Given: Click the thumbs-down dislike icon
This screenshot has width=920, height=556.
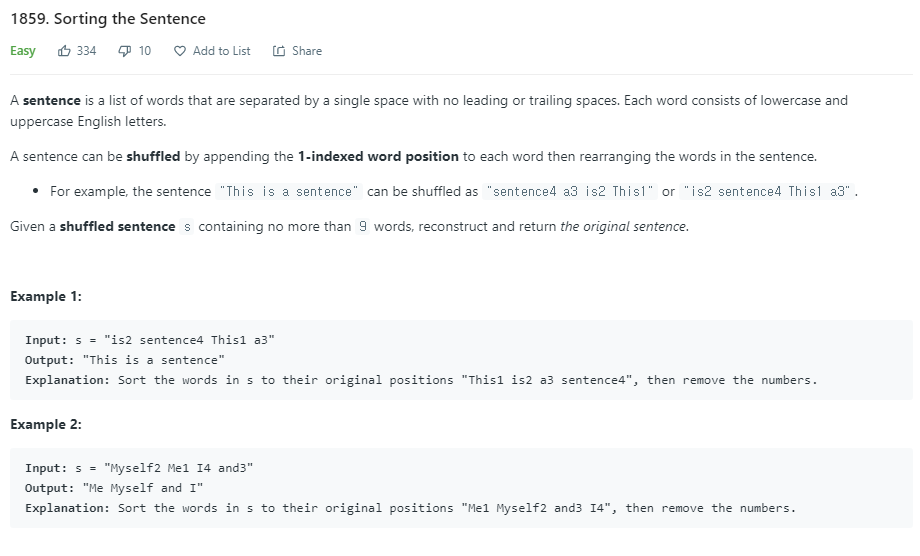Looking at the screenshot, I should (x=124, y=52).
